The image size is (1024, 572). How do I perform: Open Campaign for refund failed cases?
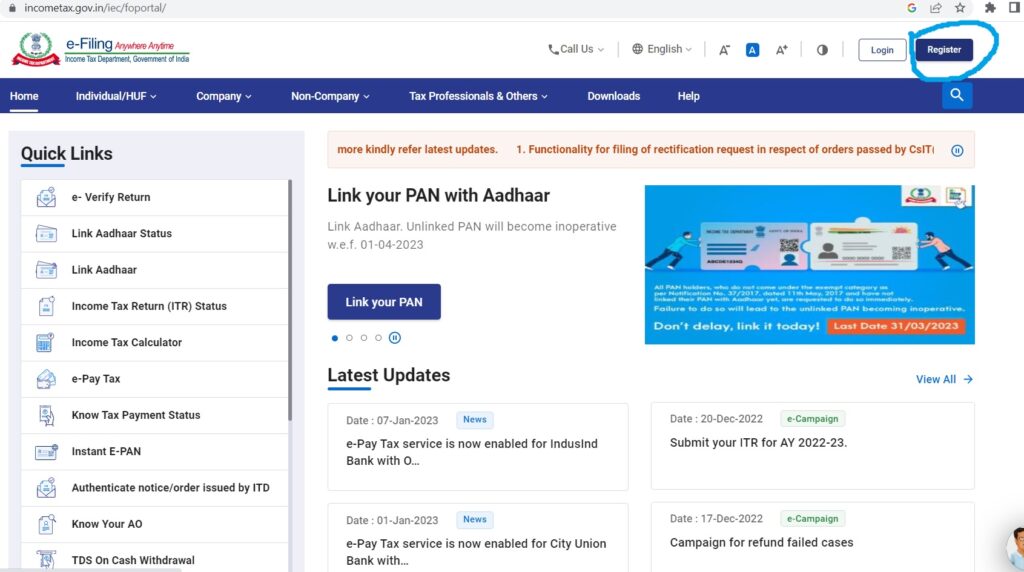pos(812,537)
